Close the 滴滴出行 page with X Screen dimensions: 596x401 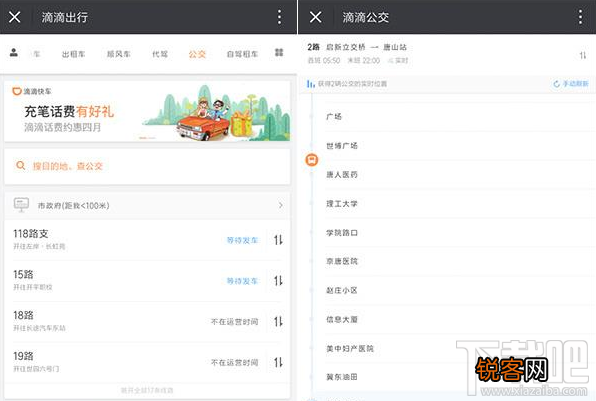(14, 17)
